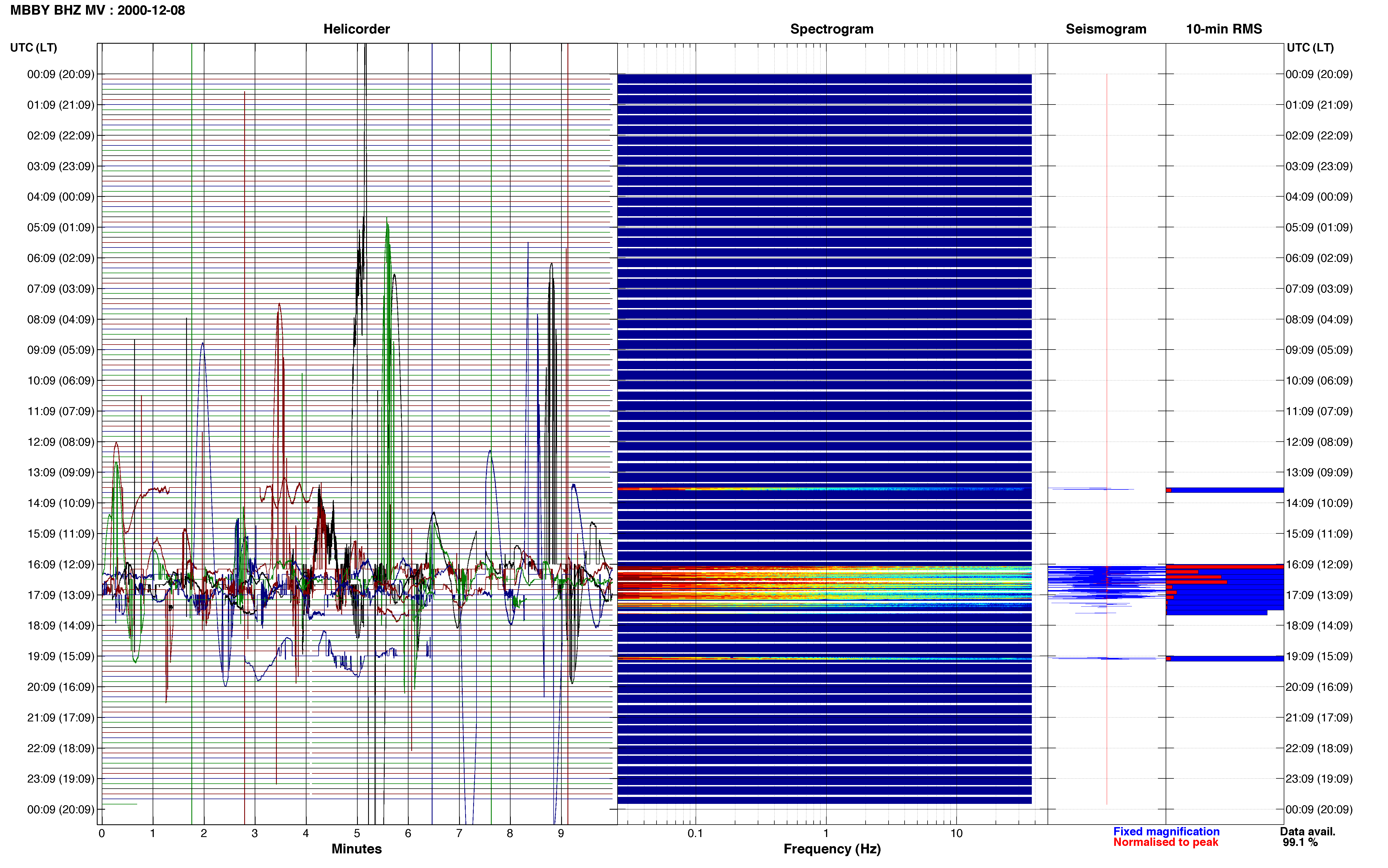This screenshot has width=1388, height=868.
Task: Click the 'Minutes' x-axis label
Action: point(356,848)
